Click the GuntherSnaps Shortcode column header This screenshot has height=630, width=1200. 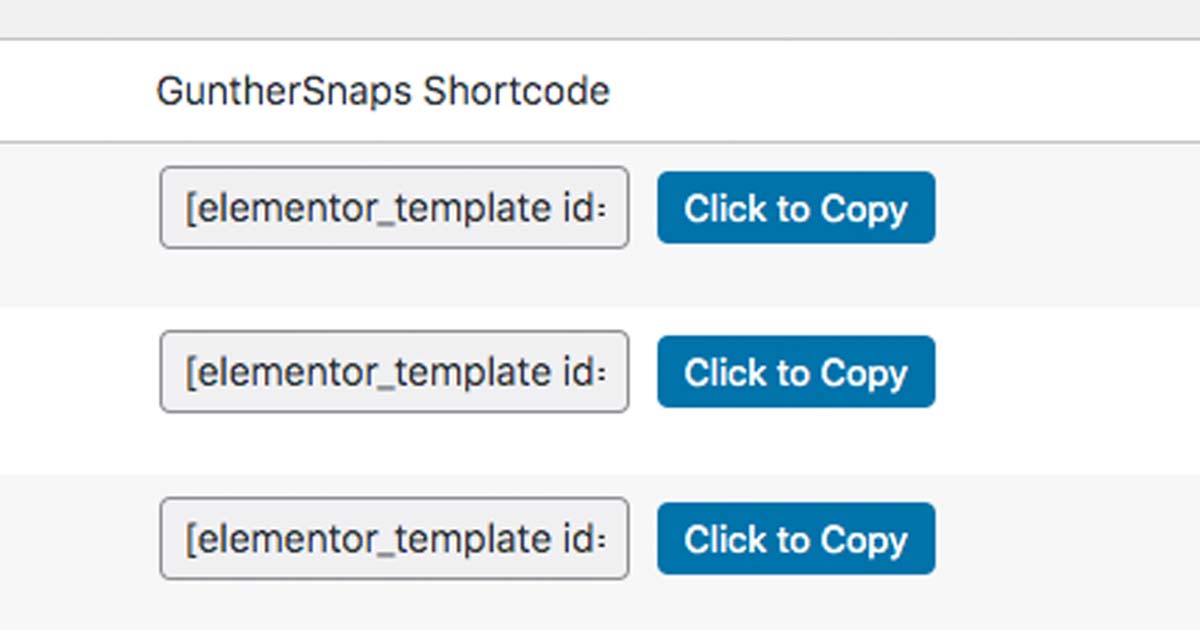(383, 90)
